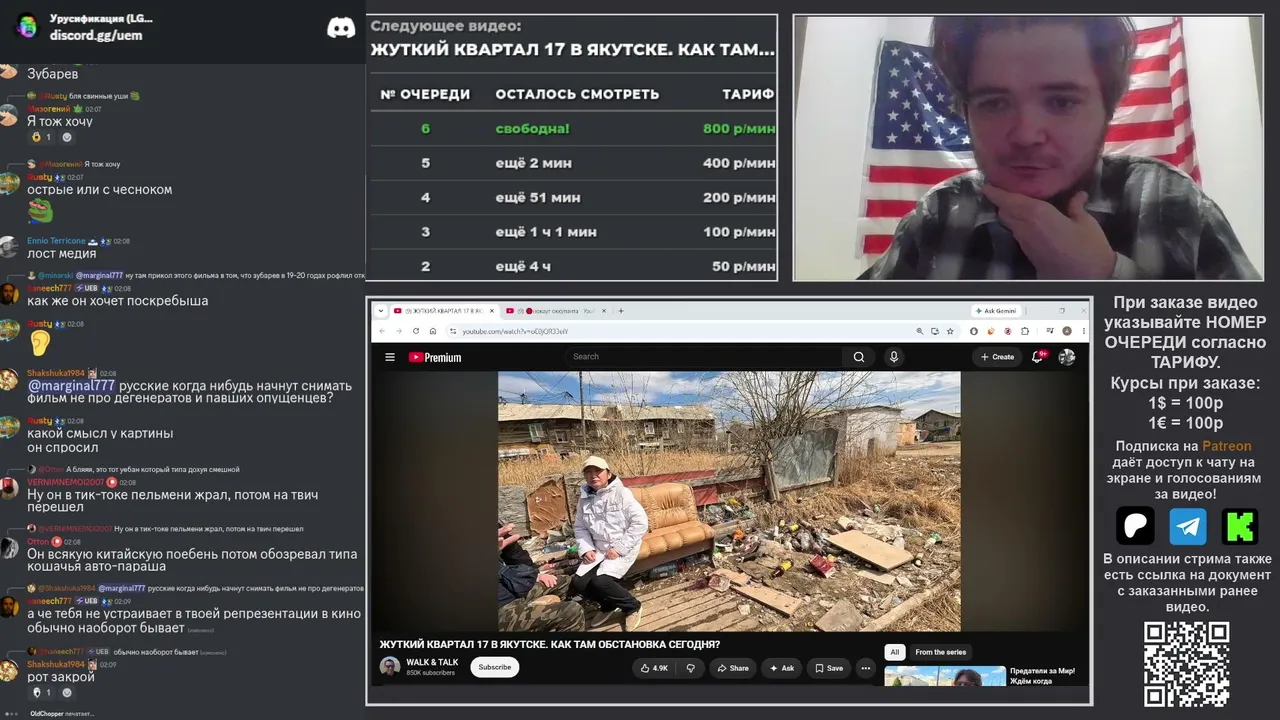Click the WALK & TALK channel avatar
Screen dimensions: 1280x720
coord(390,666)
